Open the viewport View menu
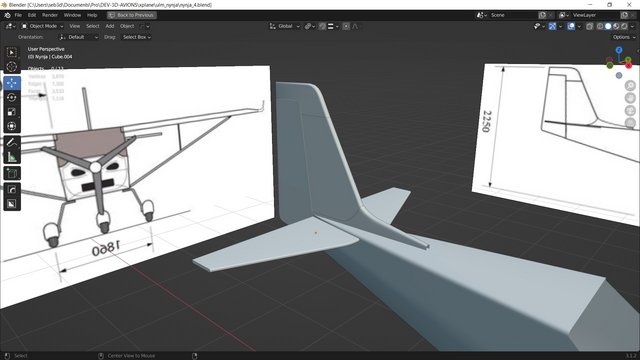The height and width of the screenshot is (360, 640). [x=75, y=26]
